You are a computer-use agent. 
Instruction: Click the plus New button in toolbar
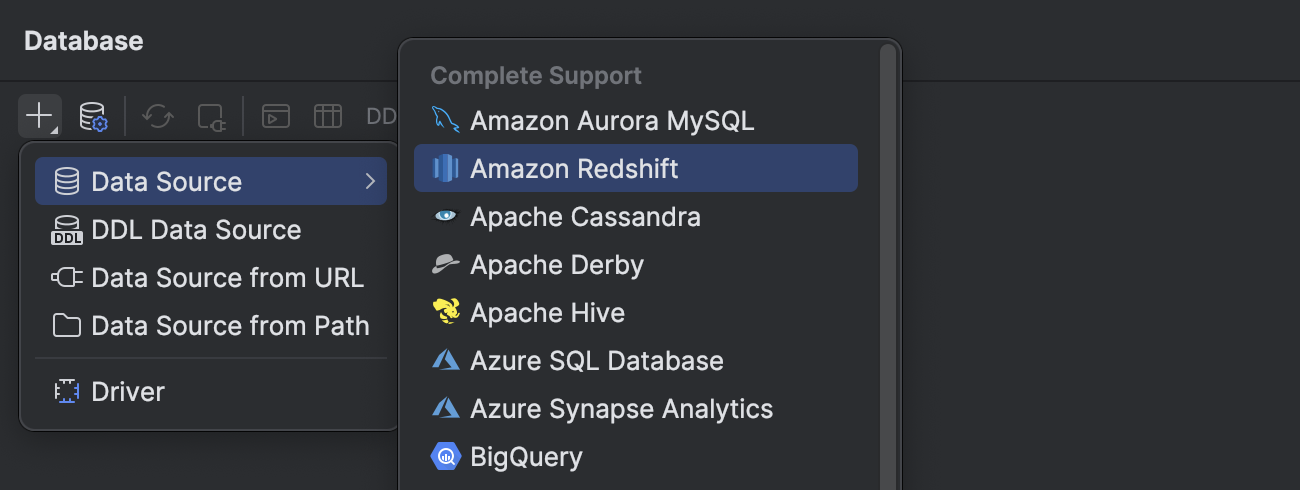39,116
